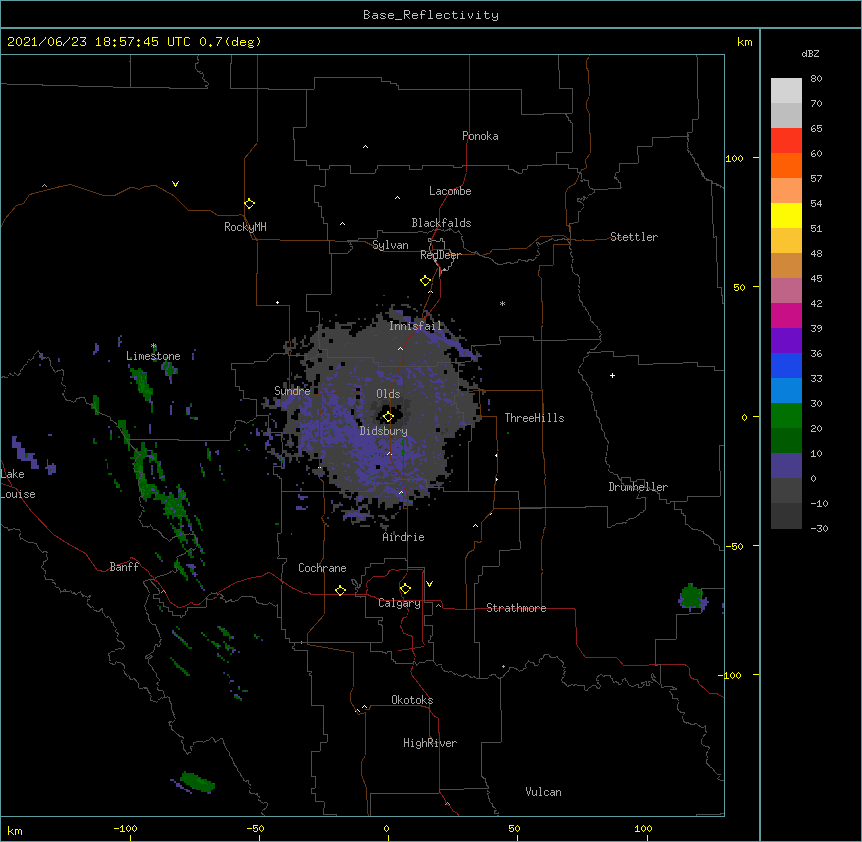Click the -50 tick label on the horizontal axis
862x842 pixels.
coord(255,828)
